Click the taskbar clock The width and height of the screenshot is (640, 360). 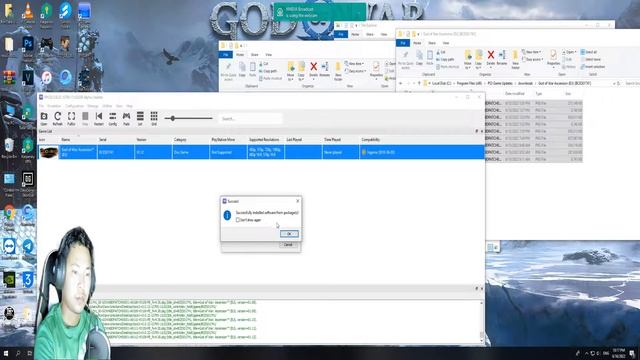(619, 353)
